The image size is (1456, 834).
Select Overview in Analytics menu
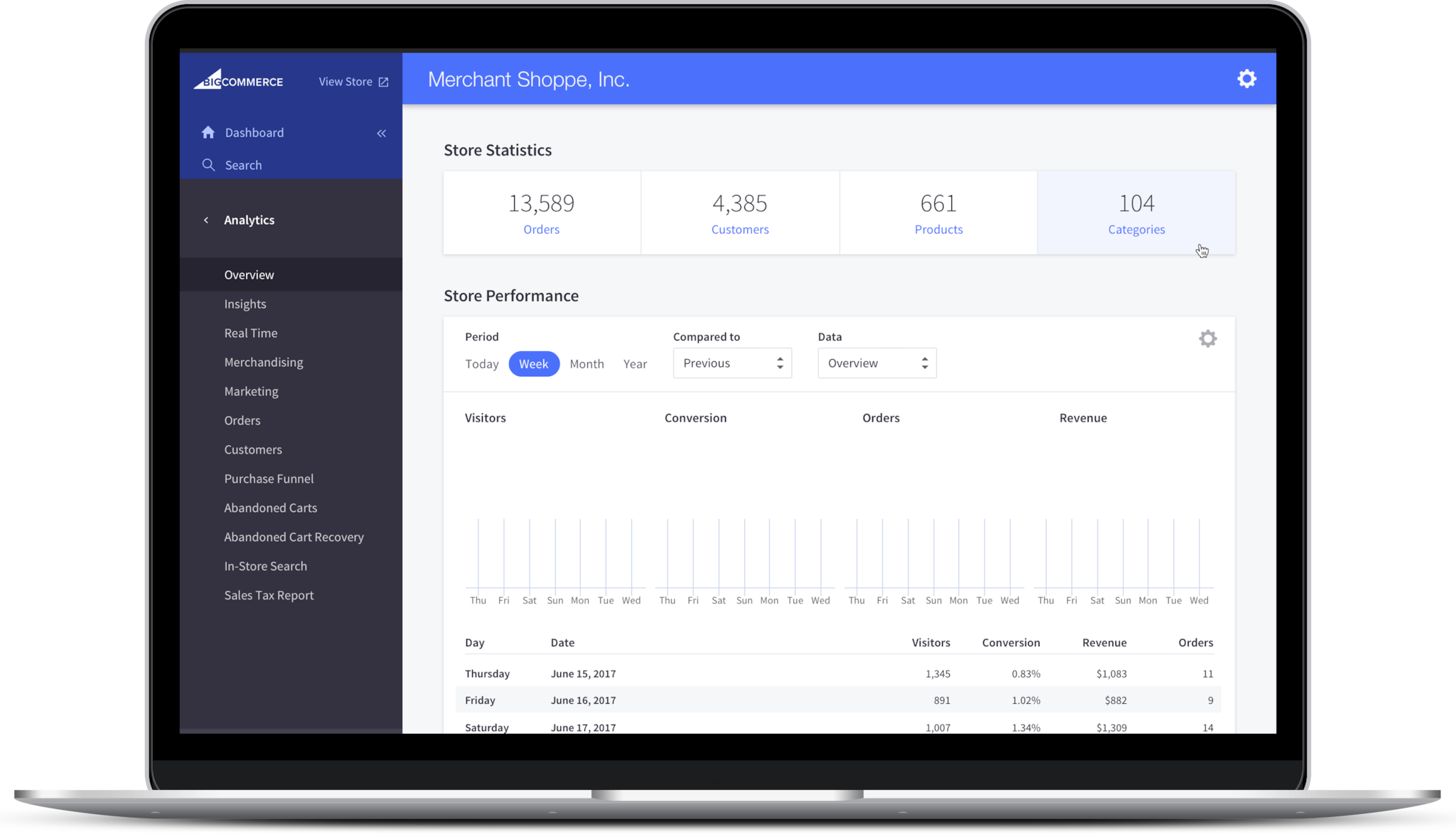(291, 274)
